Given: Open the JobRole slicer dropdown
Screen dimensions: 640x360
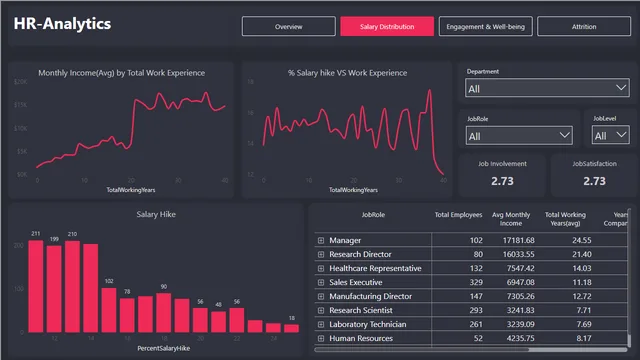Looking at the screenshot, I should (x=519, y=136).
